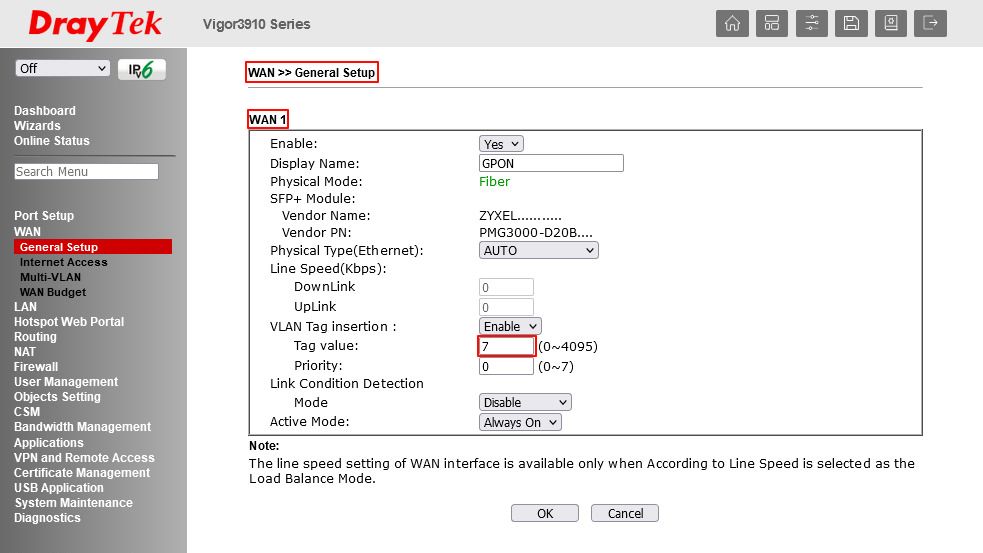Click the Tag value field

point(506,347)
